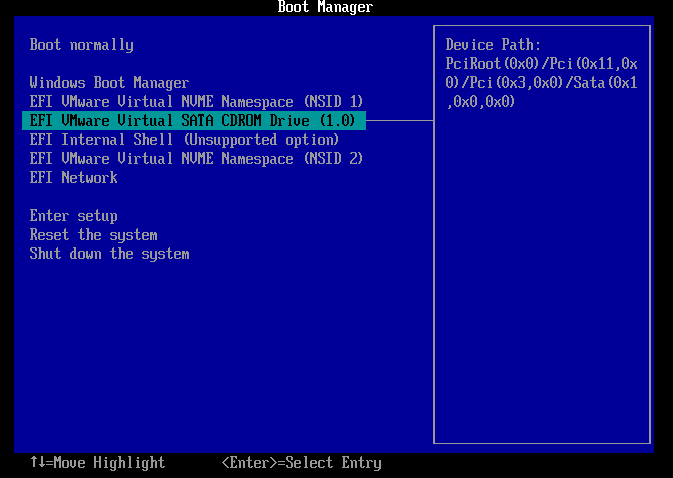Click the Move Highlight hint text
The image size is (673, 478).
click(113, 463)
